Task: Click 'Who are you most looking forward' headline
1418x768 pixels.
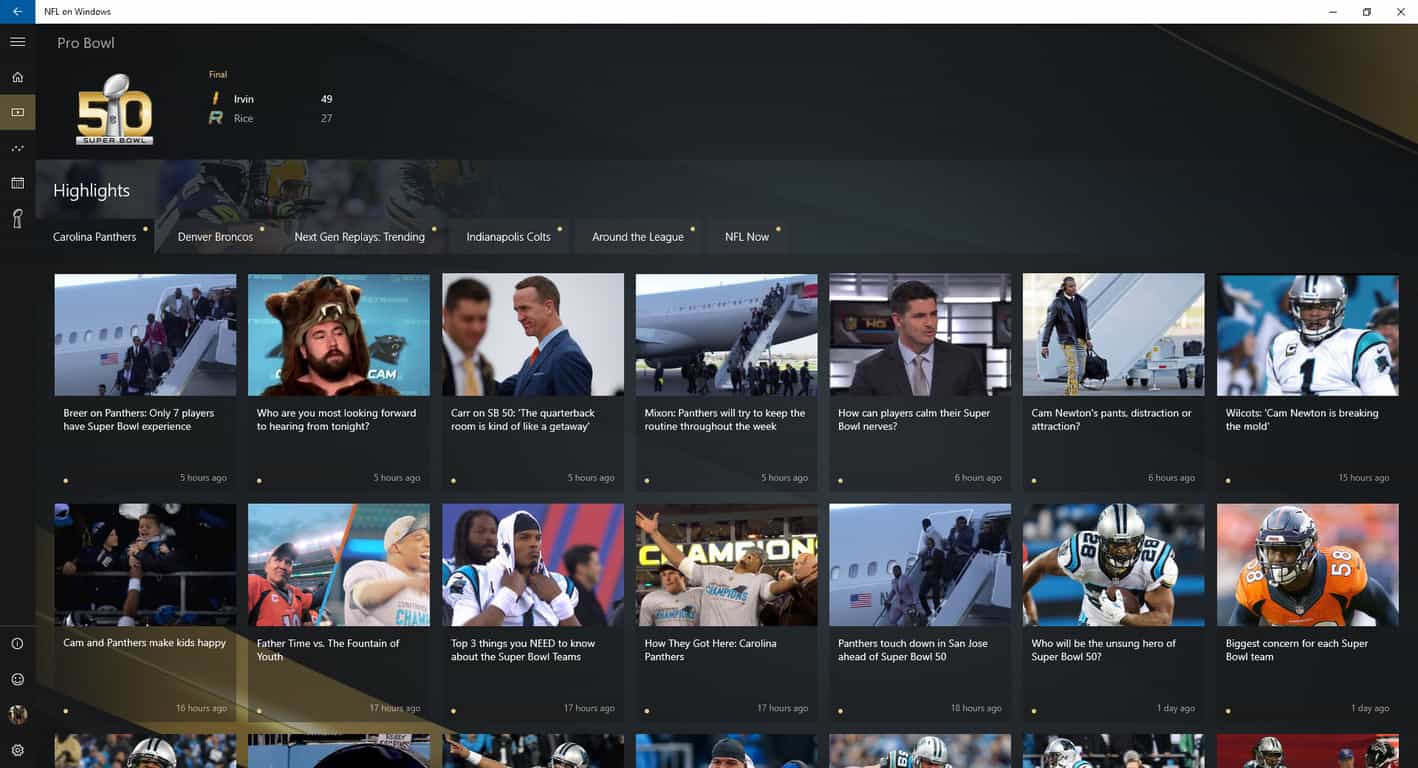Action: tap(336, 419)
